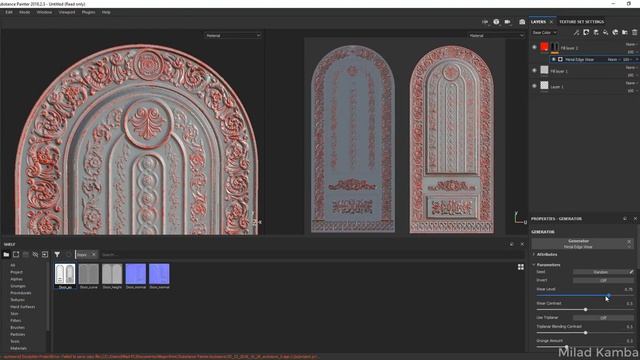
Task: Click the undock icon of Shelf panel
Action: [x=512, y=244]
